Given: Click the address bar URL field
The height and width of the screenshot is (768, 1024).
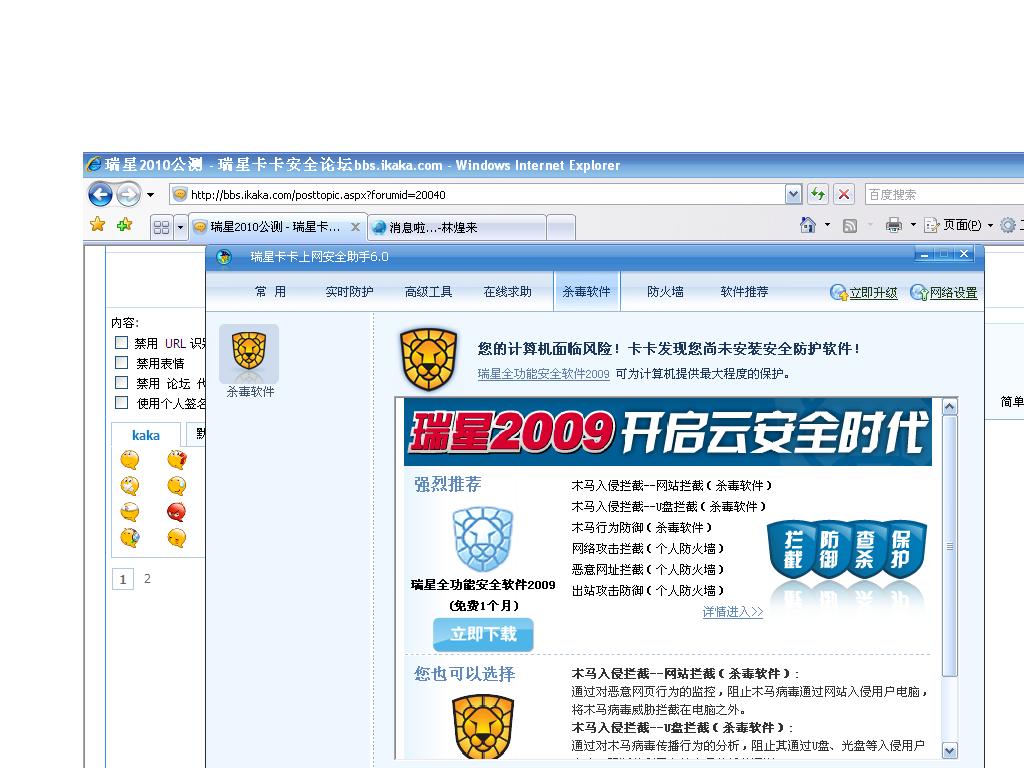Looking at the screenshot, I should coord(477,195).
